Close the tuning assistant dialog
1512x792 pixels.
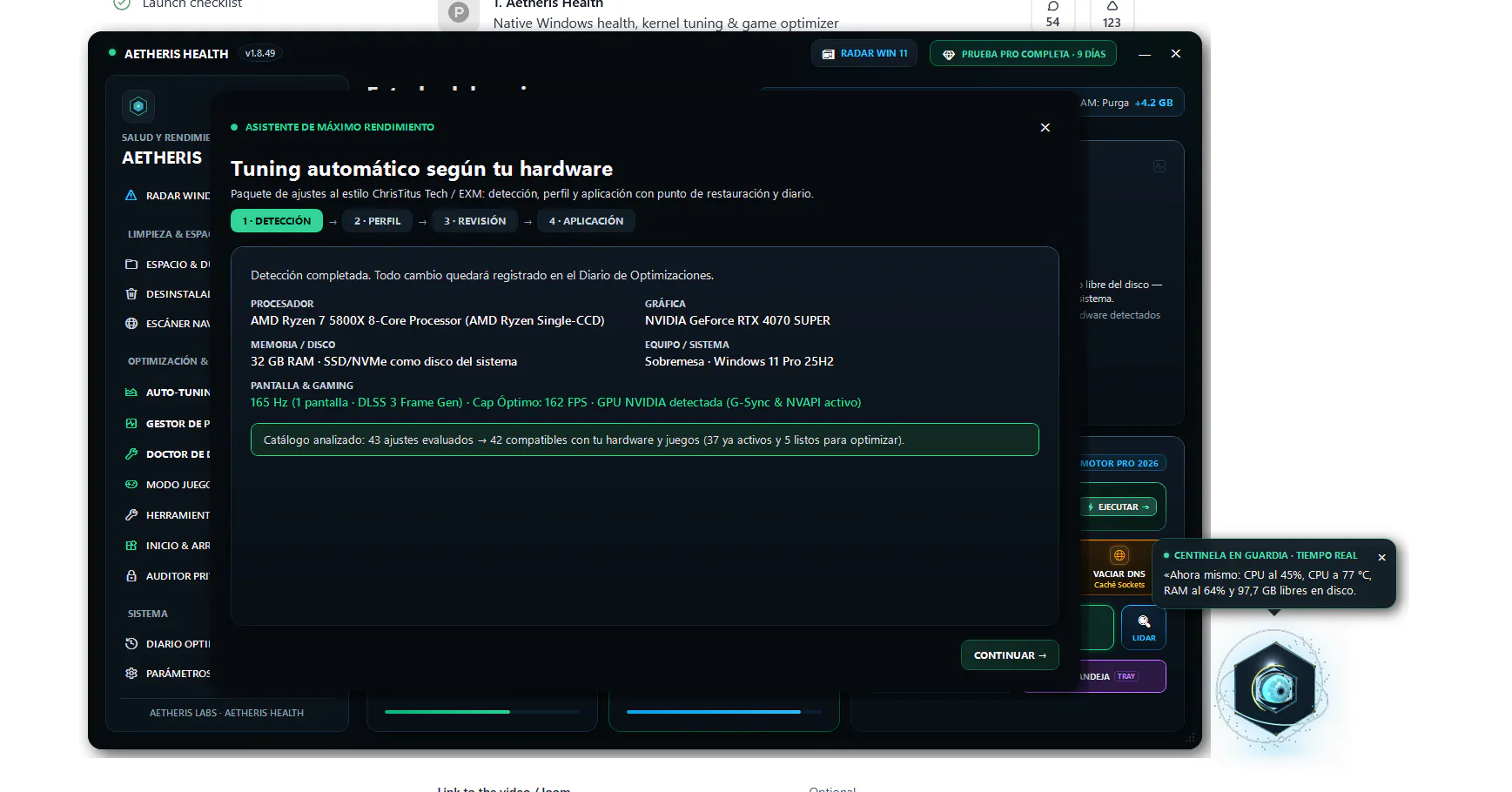[x=1045, y=127]
